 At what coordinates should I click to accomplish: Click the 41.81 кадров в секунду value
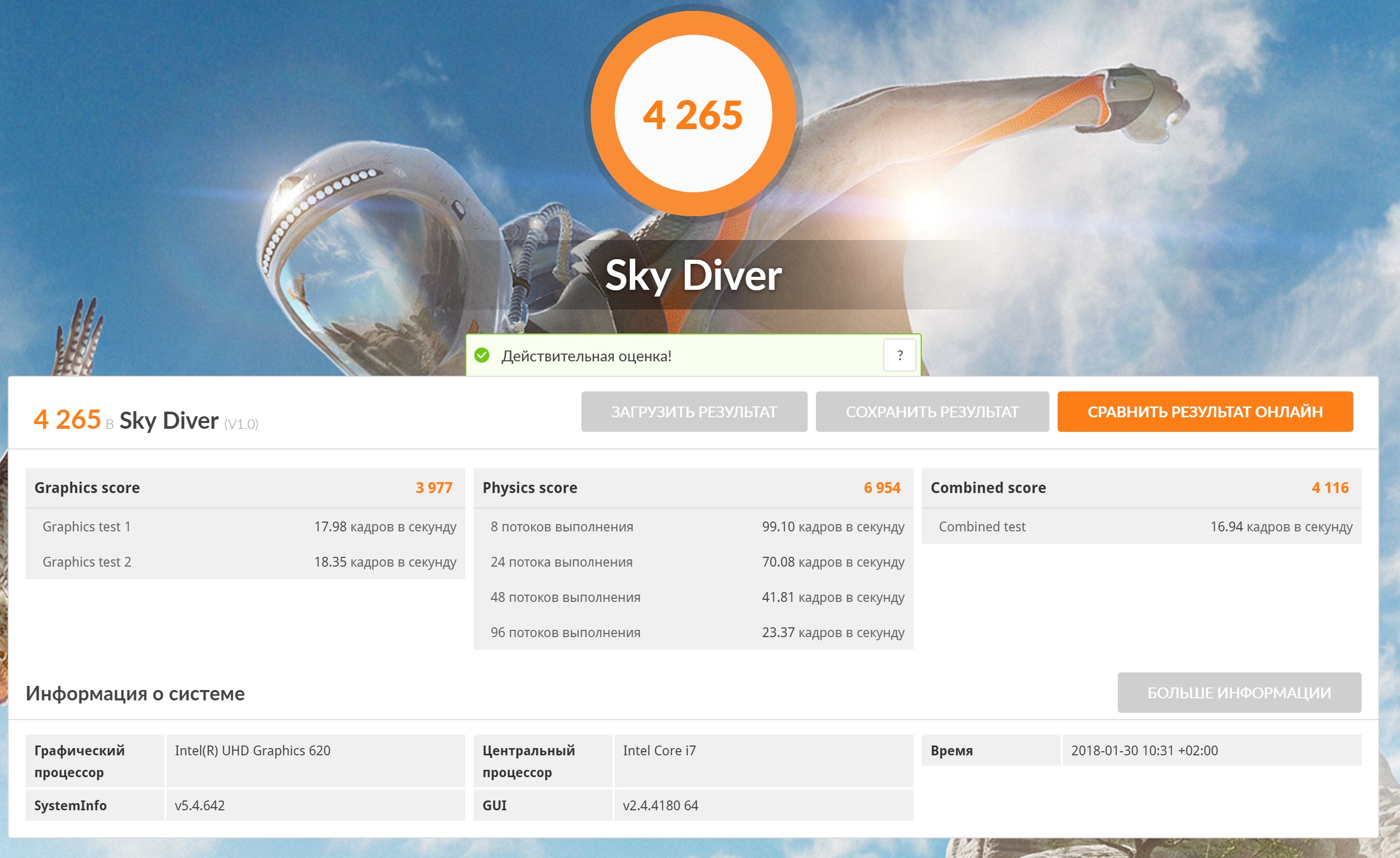833,597
